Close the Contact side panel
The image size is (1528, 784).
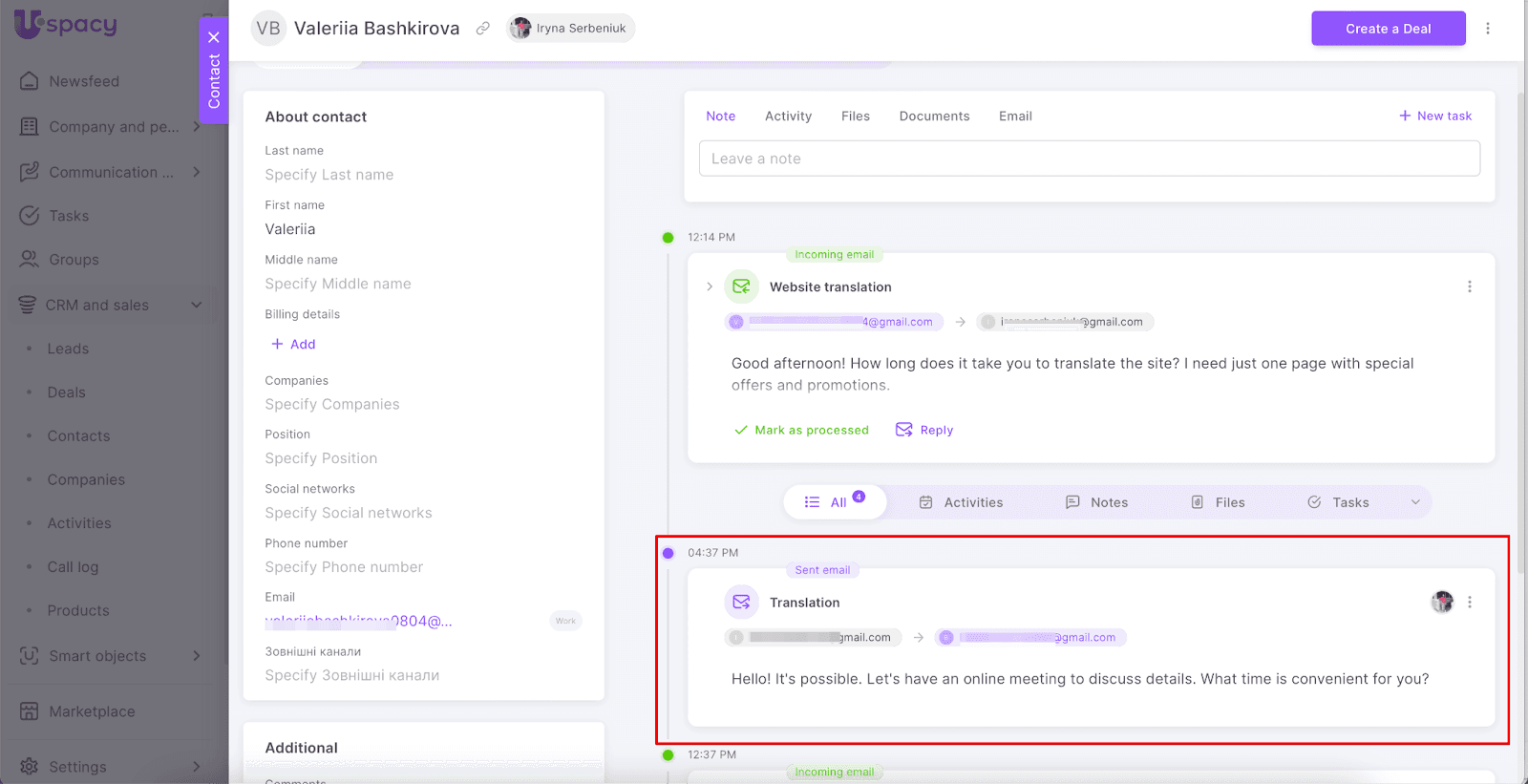click(214, 37)
